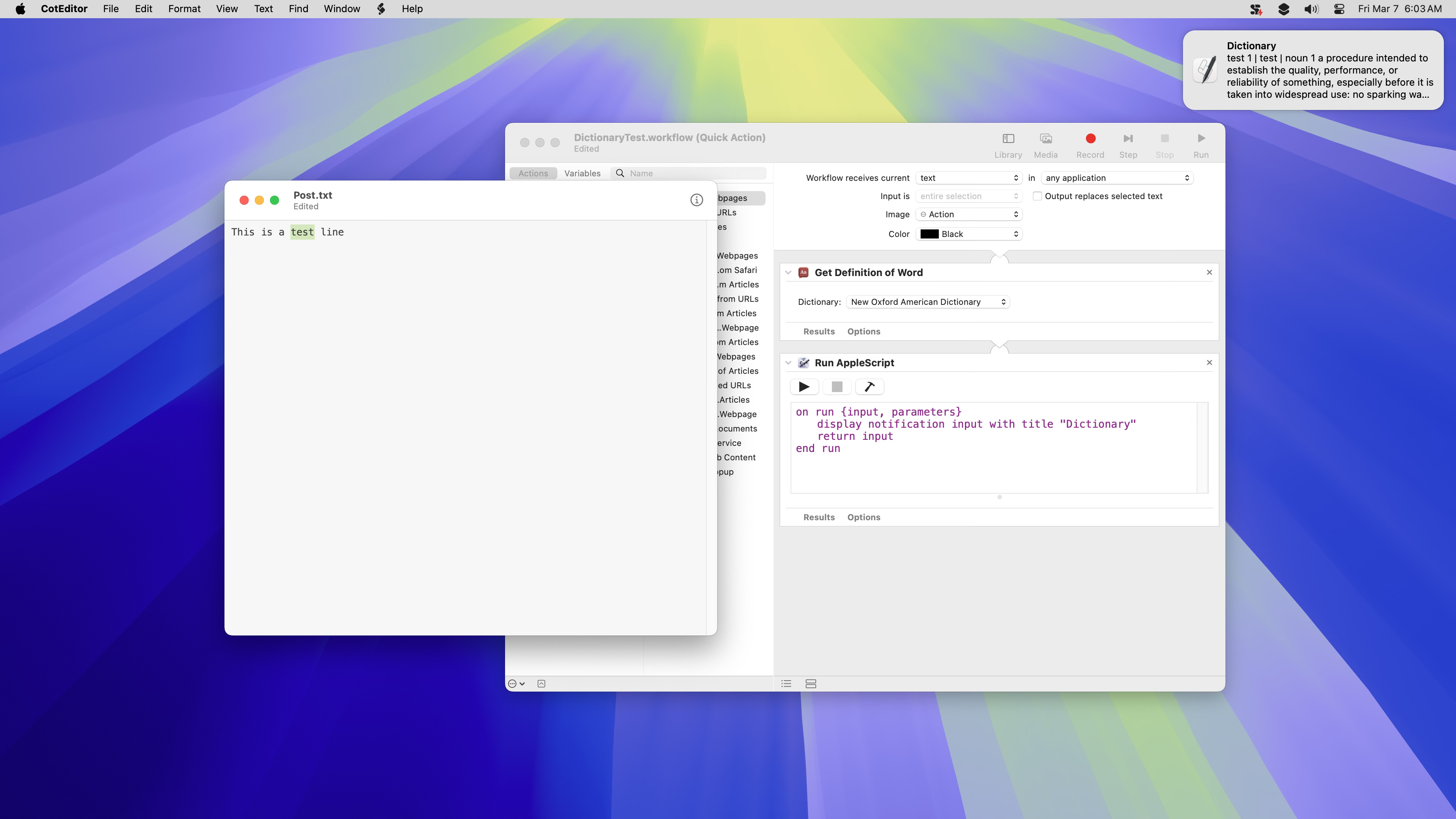
Task: Open the Text menu
Action: [x=263, y=9]
